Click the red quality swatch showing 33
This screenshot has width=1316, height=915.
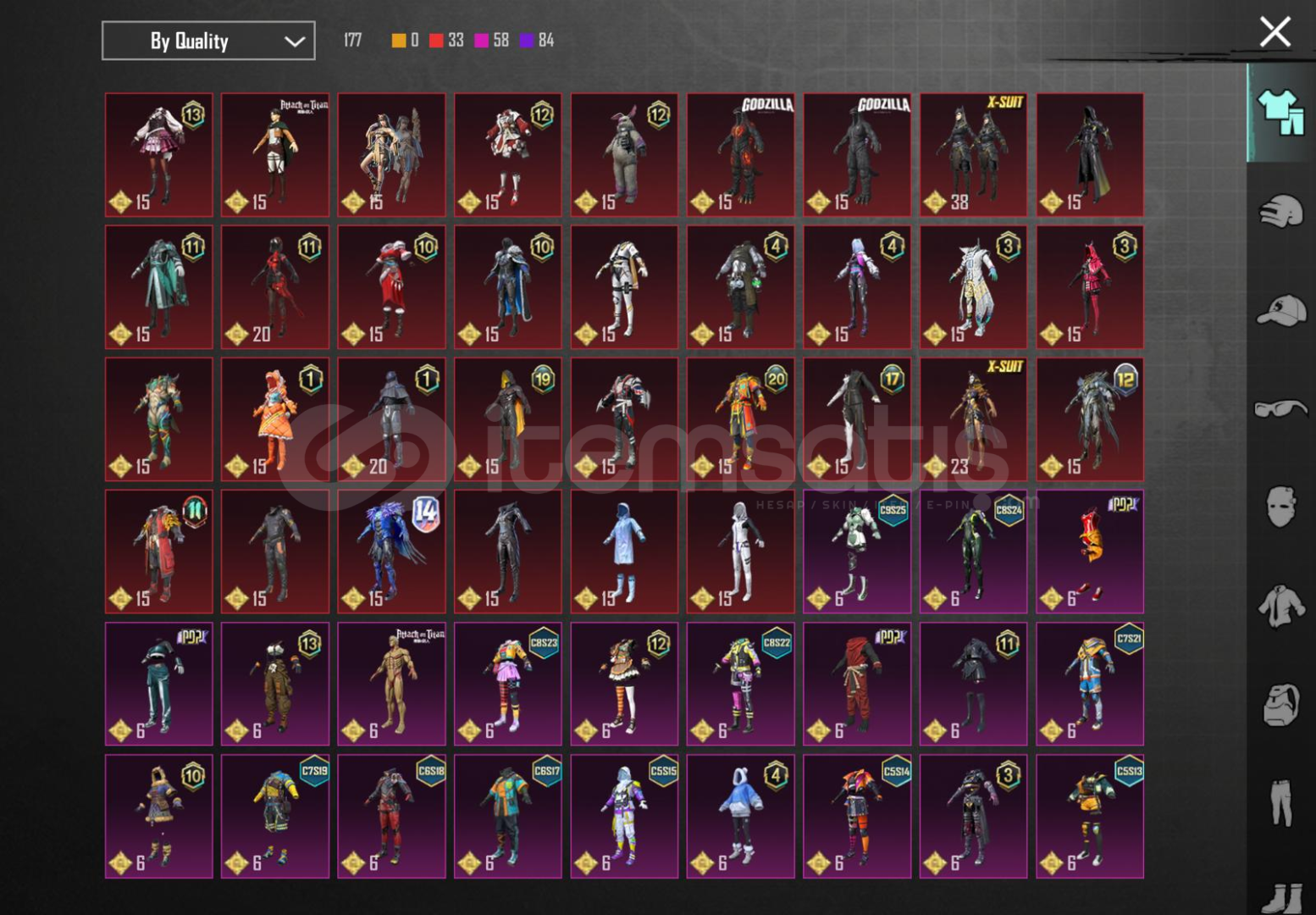click(x=436, y=41)
